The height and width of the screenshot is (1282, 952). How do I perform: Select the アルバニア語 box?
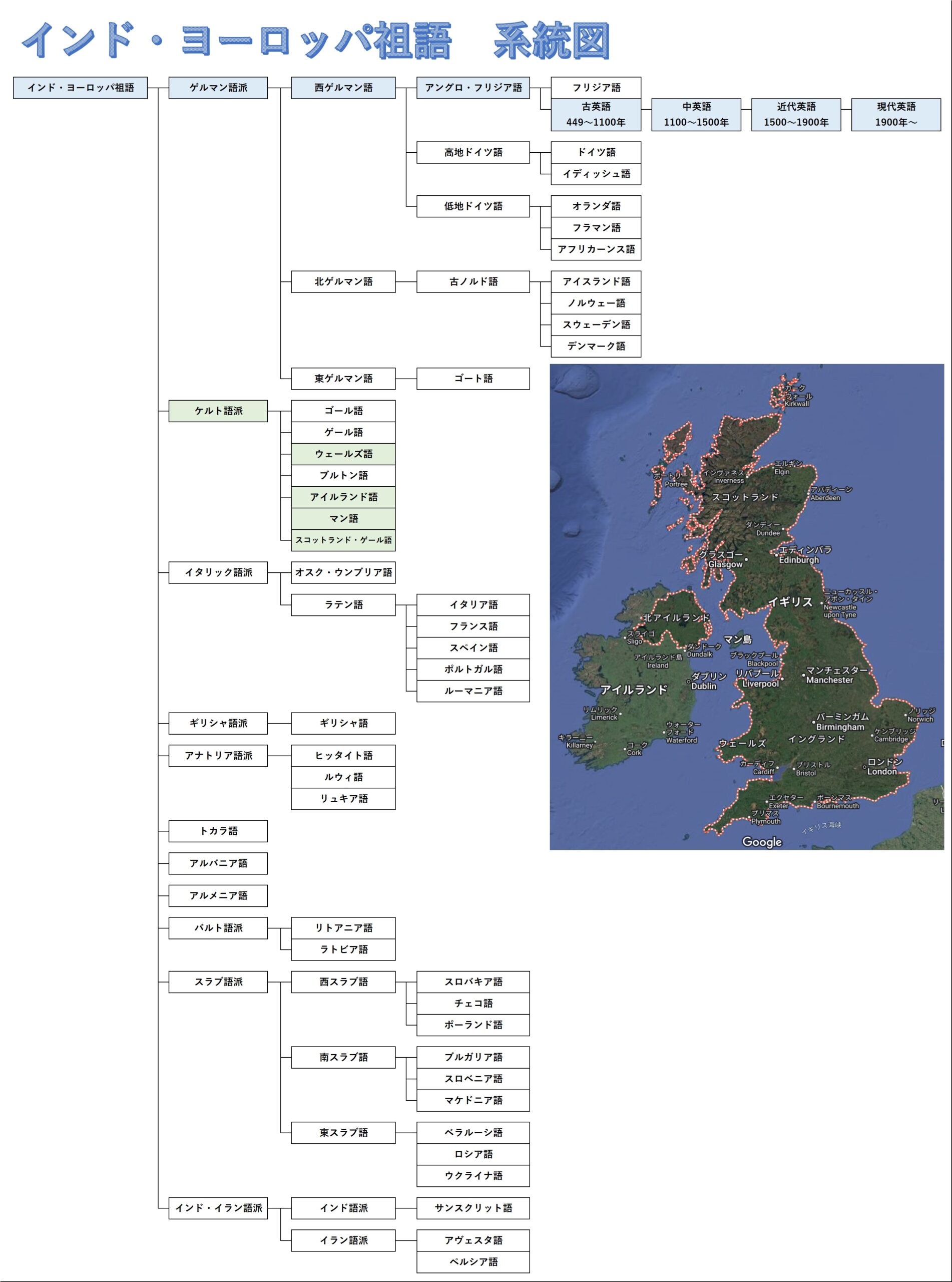click(218, 863)
